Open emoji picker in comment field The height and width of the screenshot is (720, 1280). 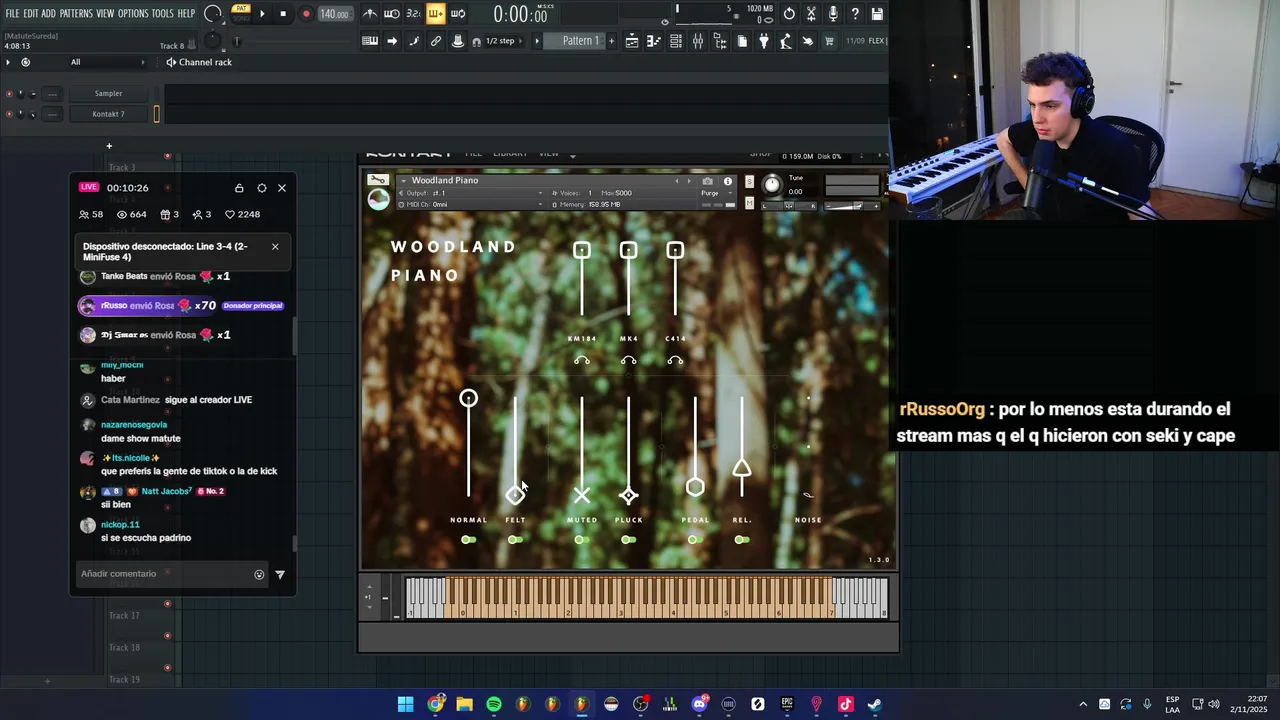point(259,574)
